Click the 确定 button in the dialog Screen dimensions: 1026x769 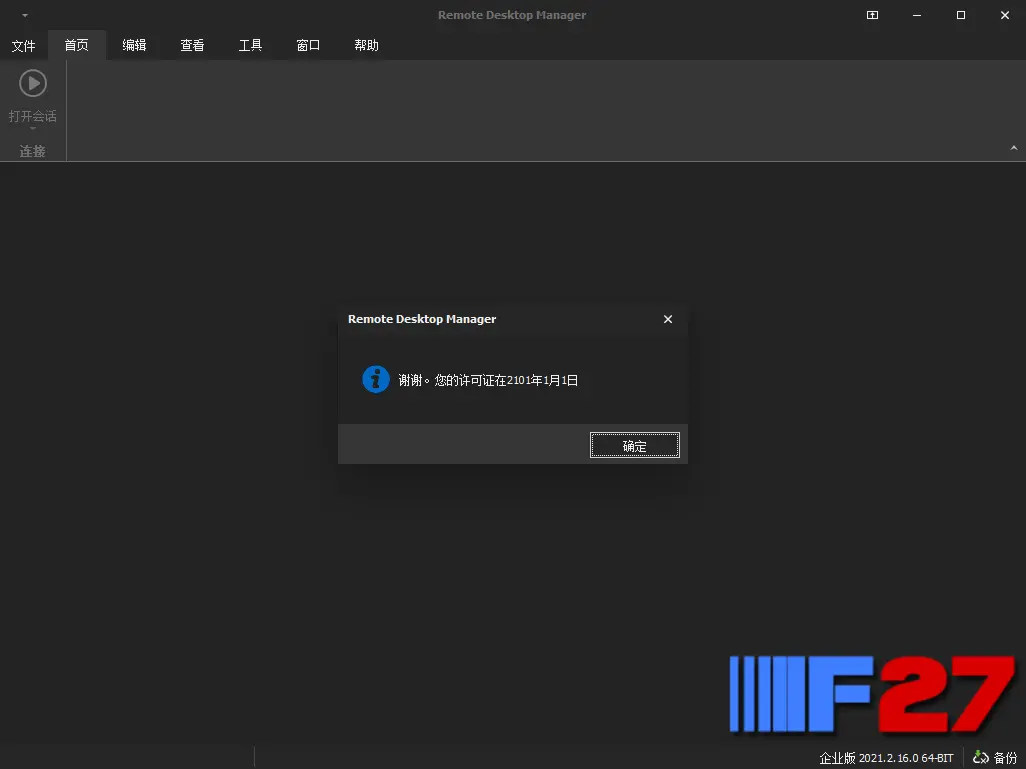[x=634, y=445]
